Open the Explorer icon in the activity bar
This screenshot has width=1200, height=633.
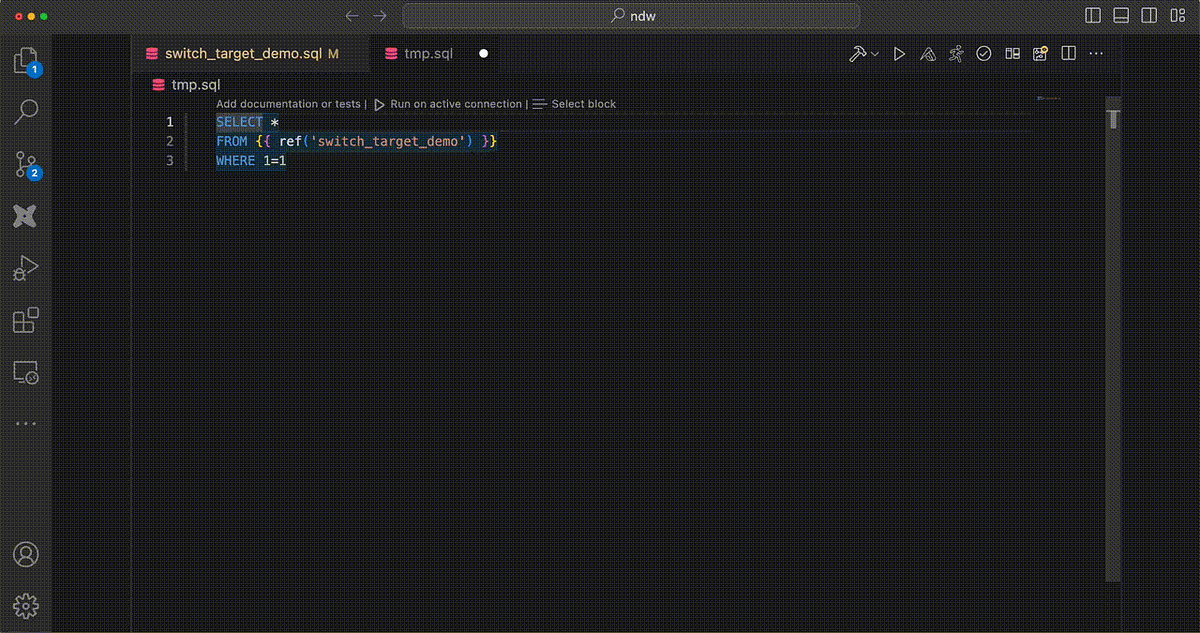click(27, 60)
